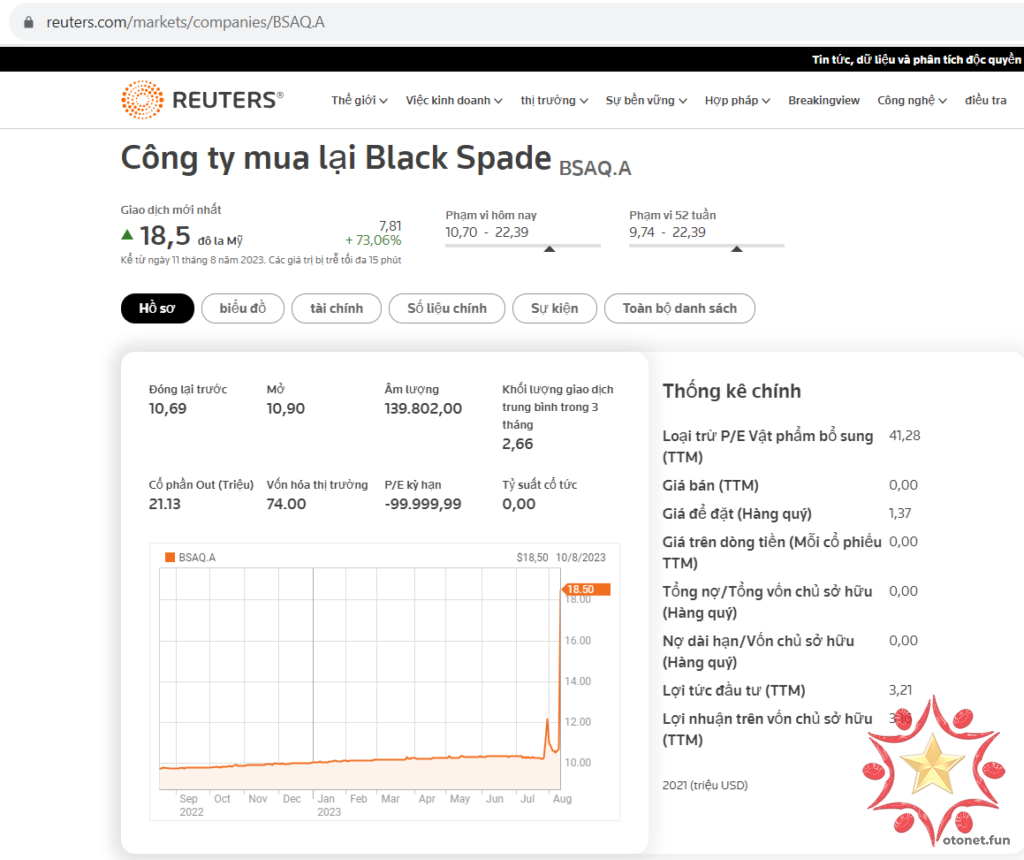Image resolution: width=1024 pixels, height=860 pixels.
Task: Go to the Số liệu chính tab
Action: click(446, 308)
